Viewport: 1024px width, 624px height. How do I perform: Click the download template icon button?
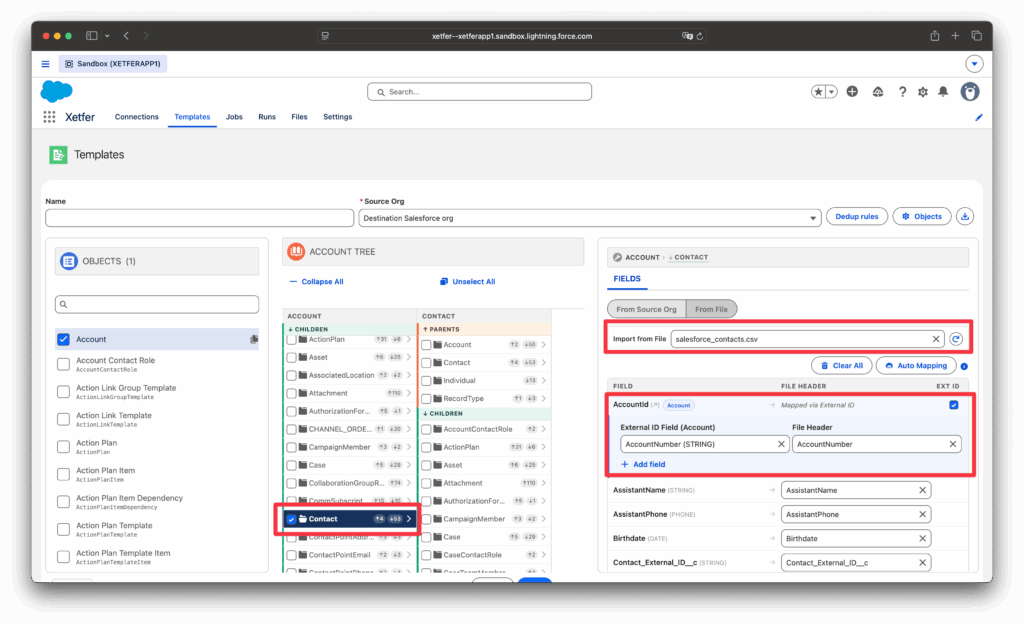965,217
